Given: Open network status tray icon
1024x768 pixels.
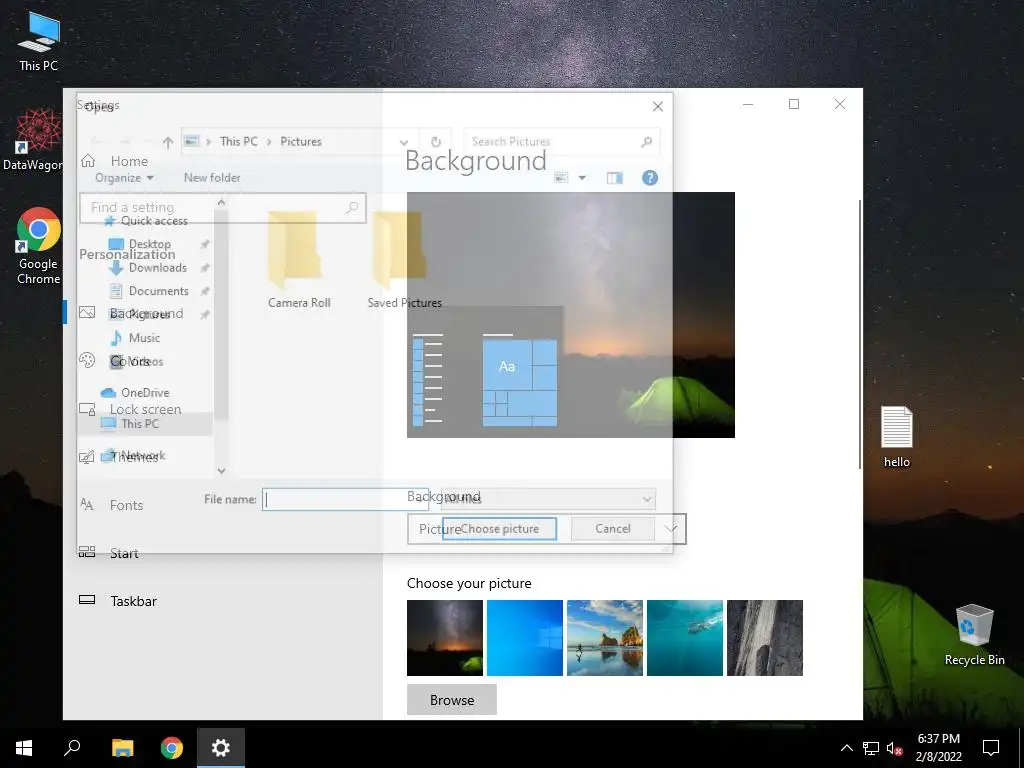Looking at the screenshot, I should point(871,748).
